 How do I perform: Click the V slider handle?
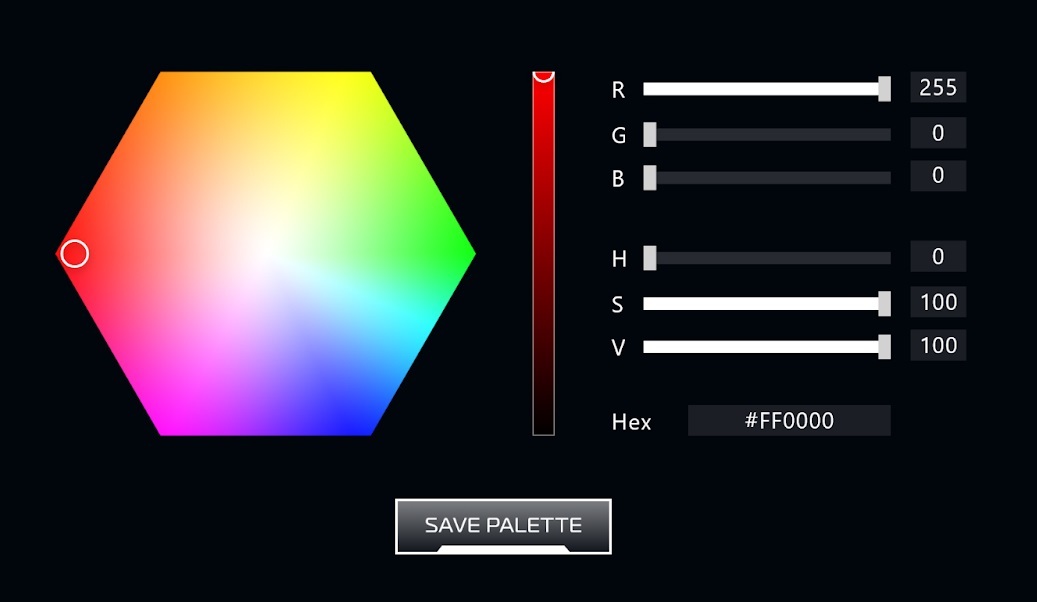884,347
